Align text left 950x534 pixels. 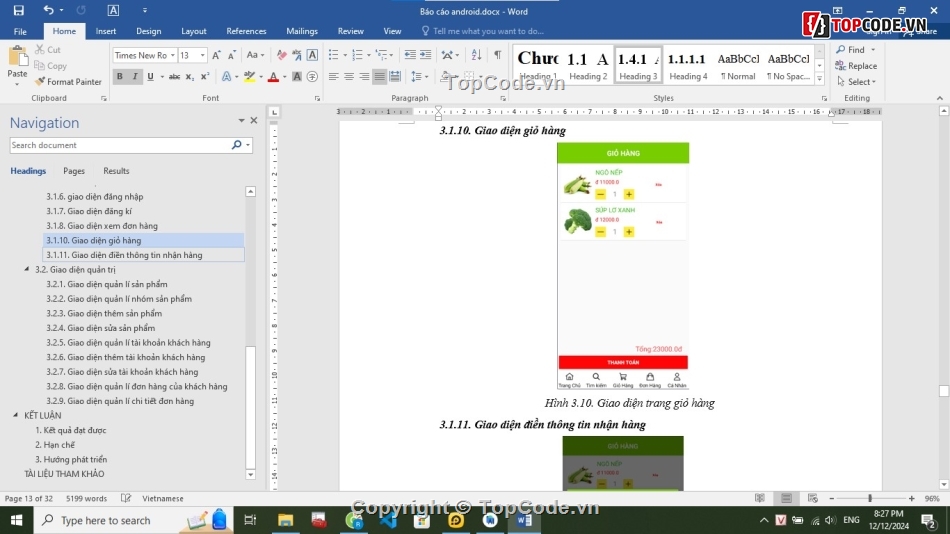point(333,76)
